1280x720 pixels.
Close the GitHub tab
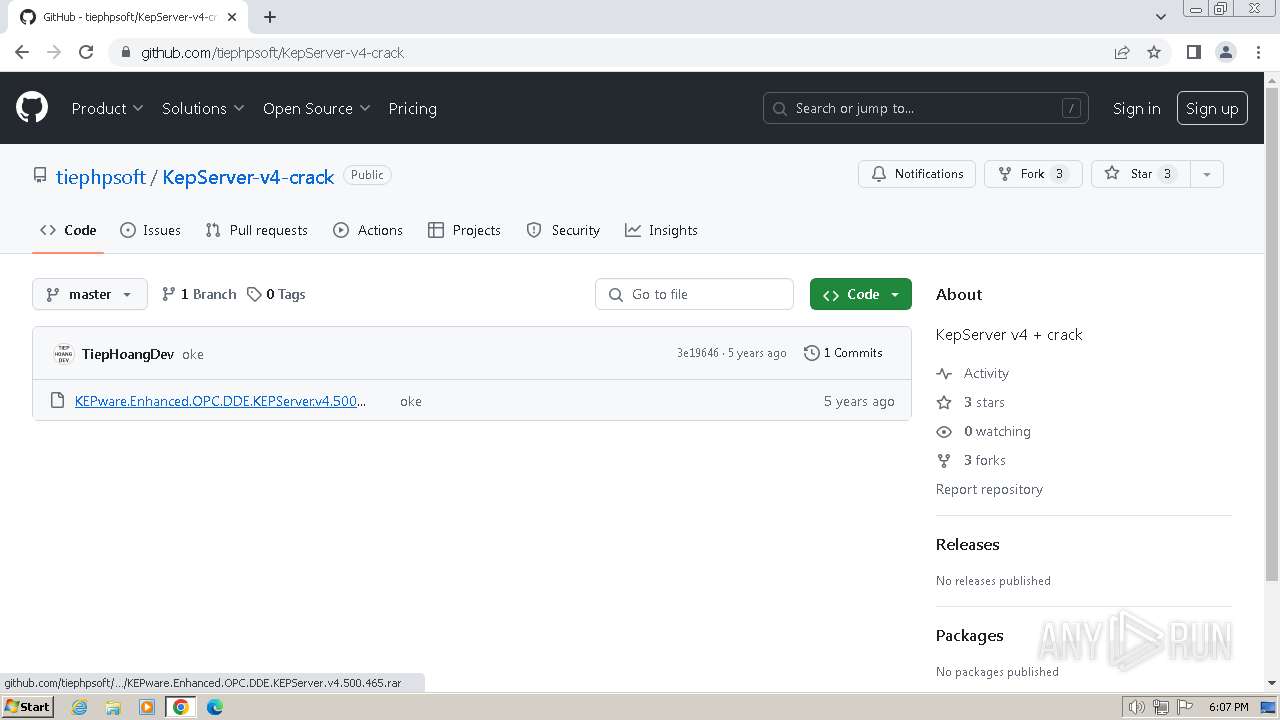tap(232, 17)
